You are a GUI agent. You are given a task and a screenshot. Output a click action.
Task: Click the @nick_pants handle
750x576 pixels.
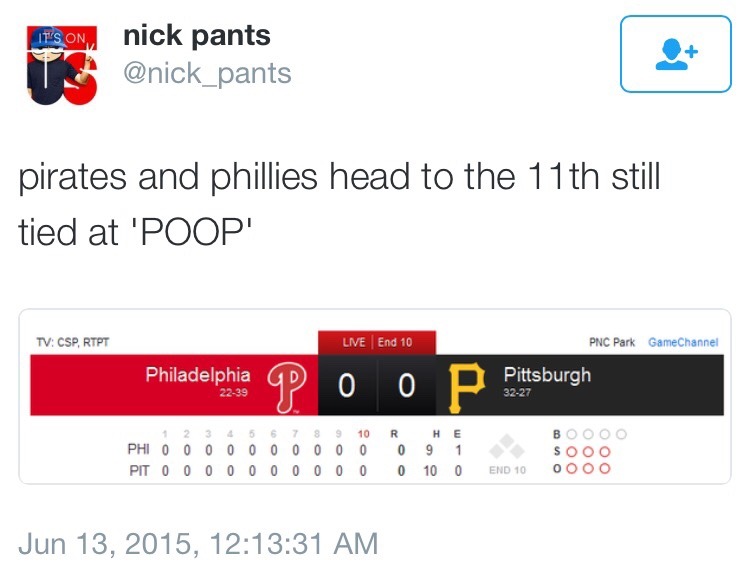coord(207,73)
